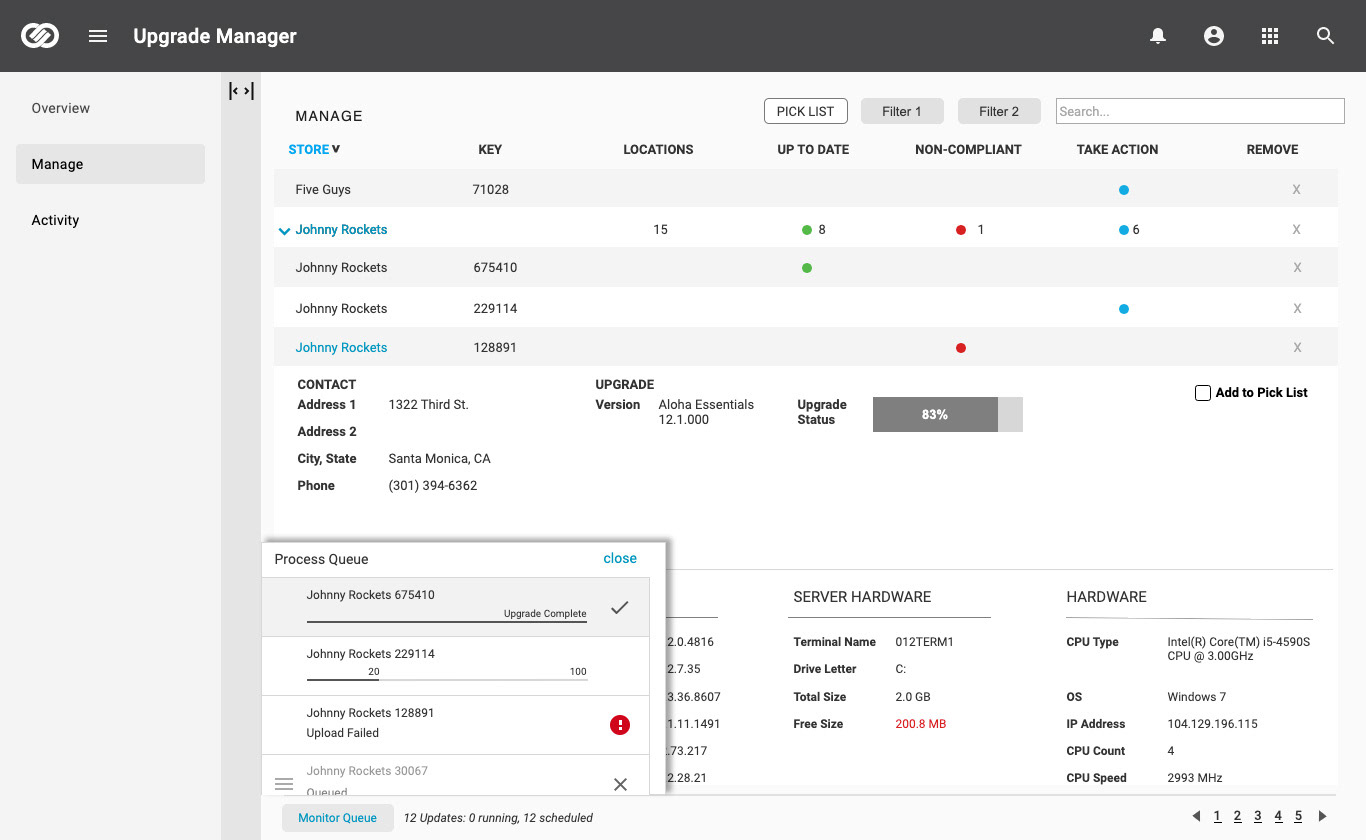Click the UP TO DATE column header
The width and height of the screenshot is (1366, 840).
click(x=813, y=149)
